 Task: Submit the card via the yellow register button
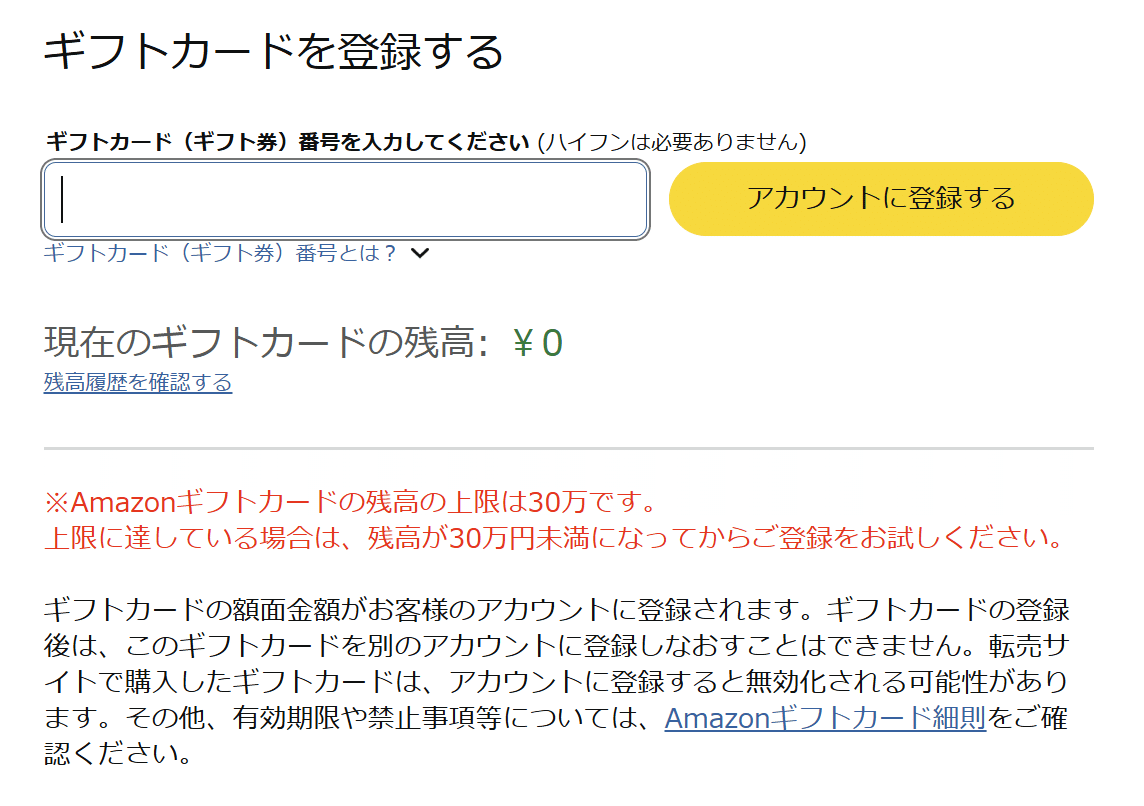(884, 199)
